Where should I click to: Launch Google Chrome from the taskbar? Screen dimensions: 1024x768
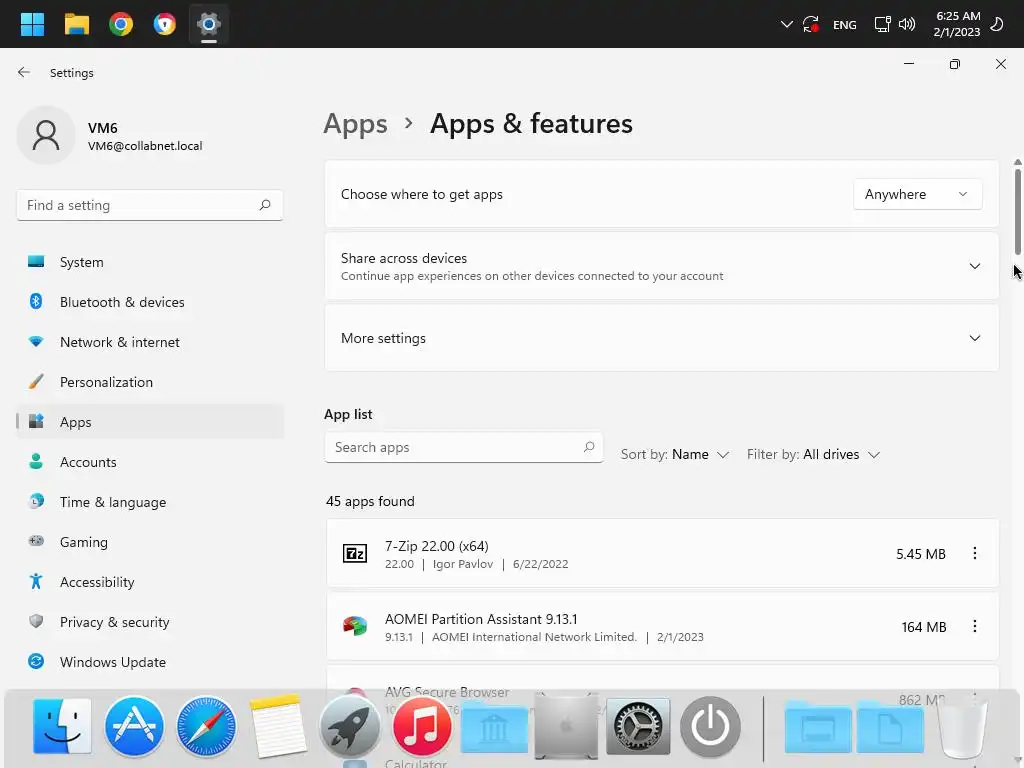121,24
